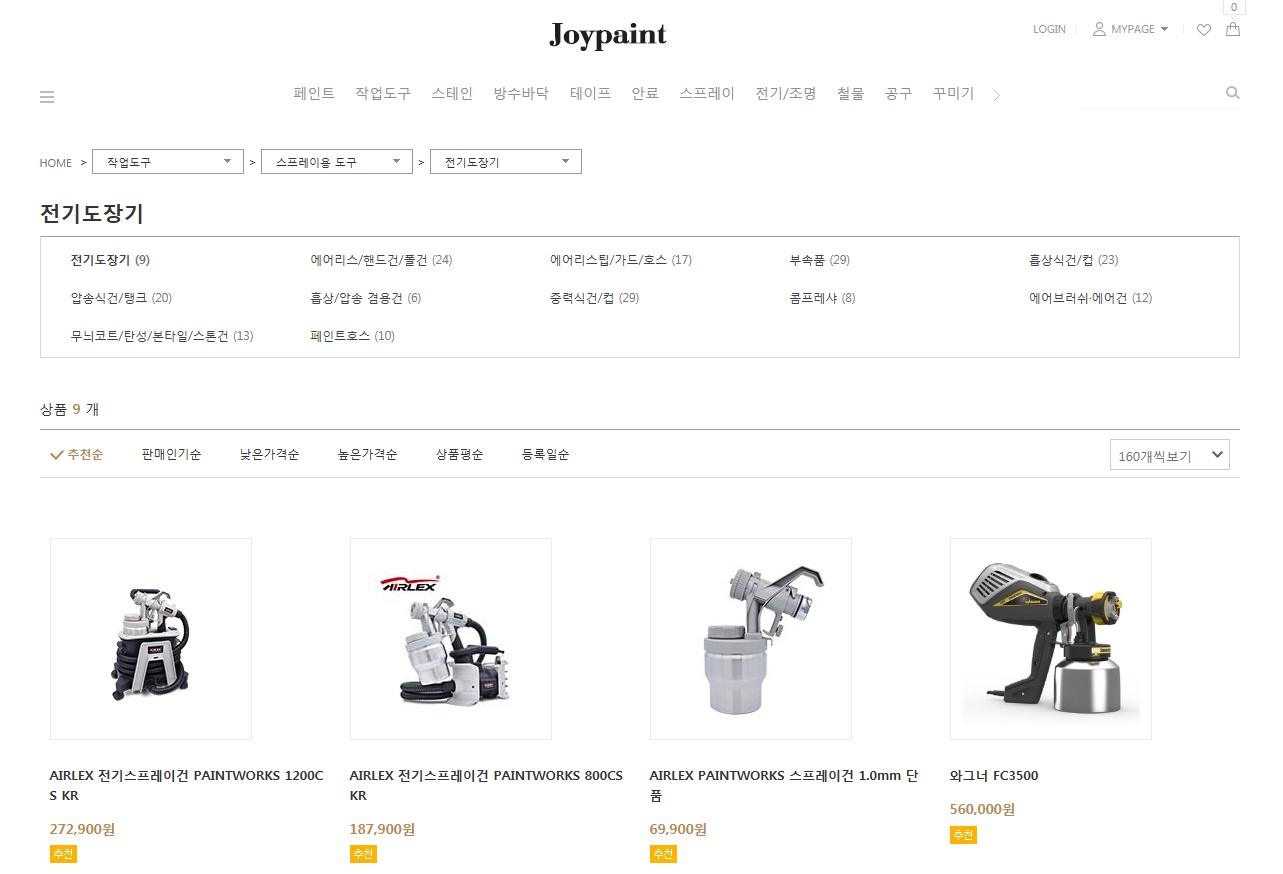Image resolution: width=1283 pixels, height=874 pixels.
Task: Open the 작업도구 nav menu
Action: click(x=383, y=93)
